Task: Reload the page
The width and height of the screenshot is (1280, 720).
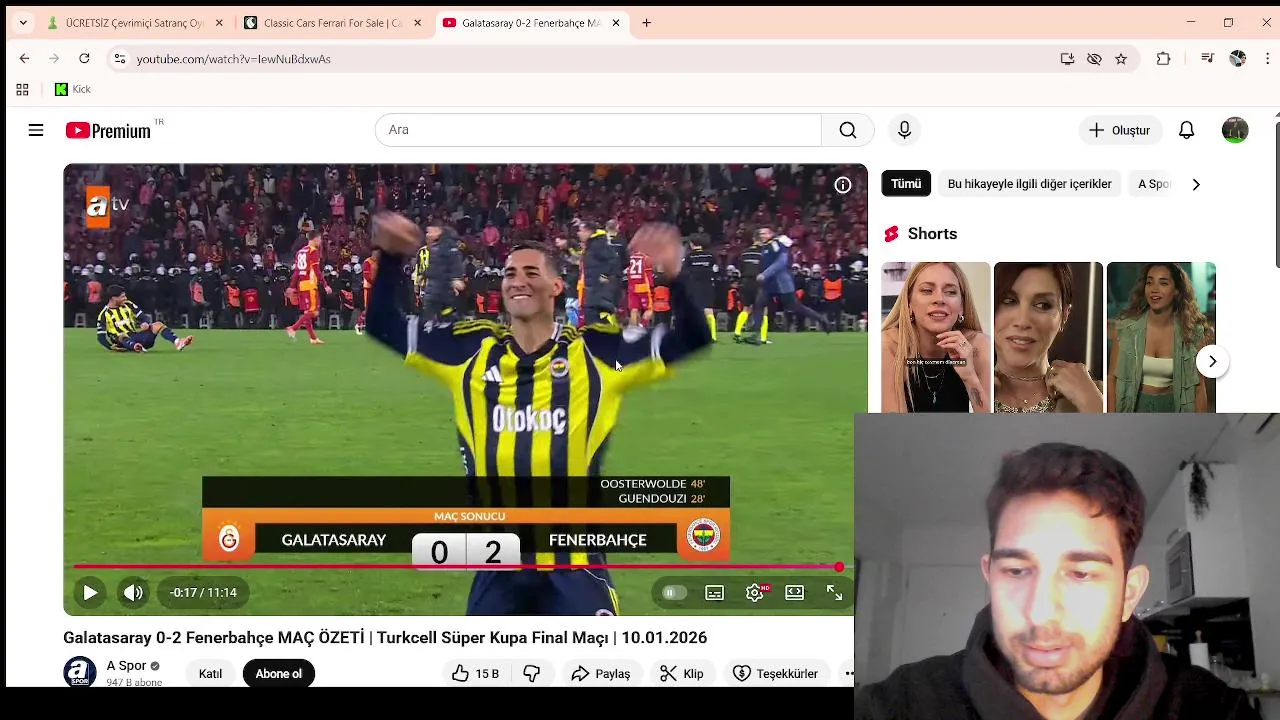Action: click(x=84, y=59)
